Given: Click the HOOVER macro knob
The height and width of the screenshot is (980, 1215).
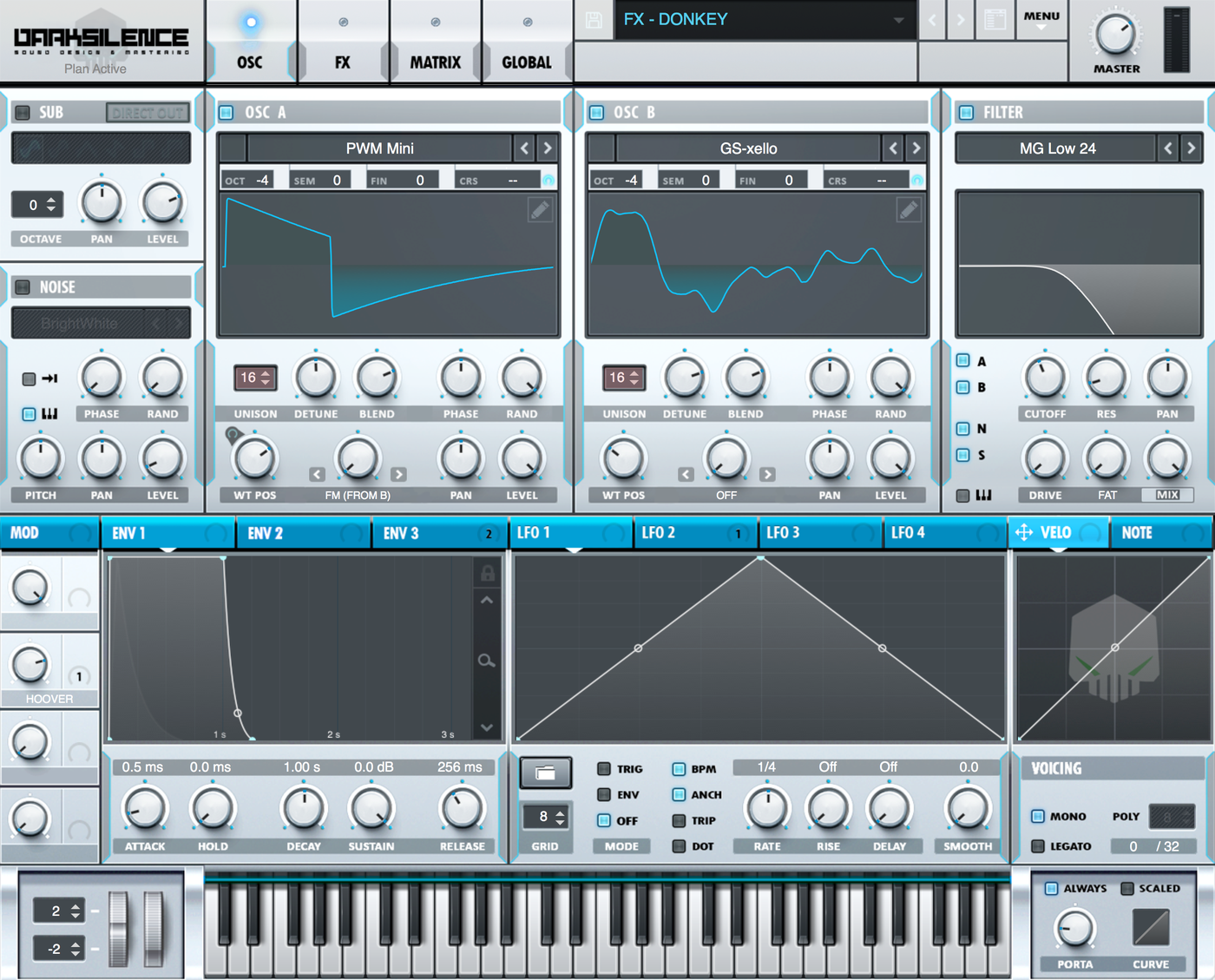Looking at the screenshot, I should [30, 665].
